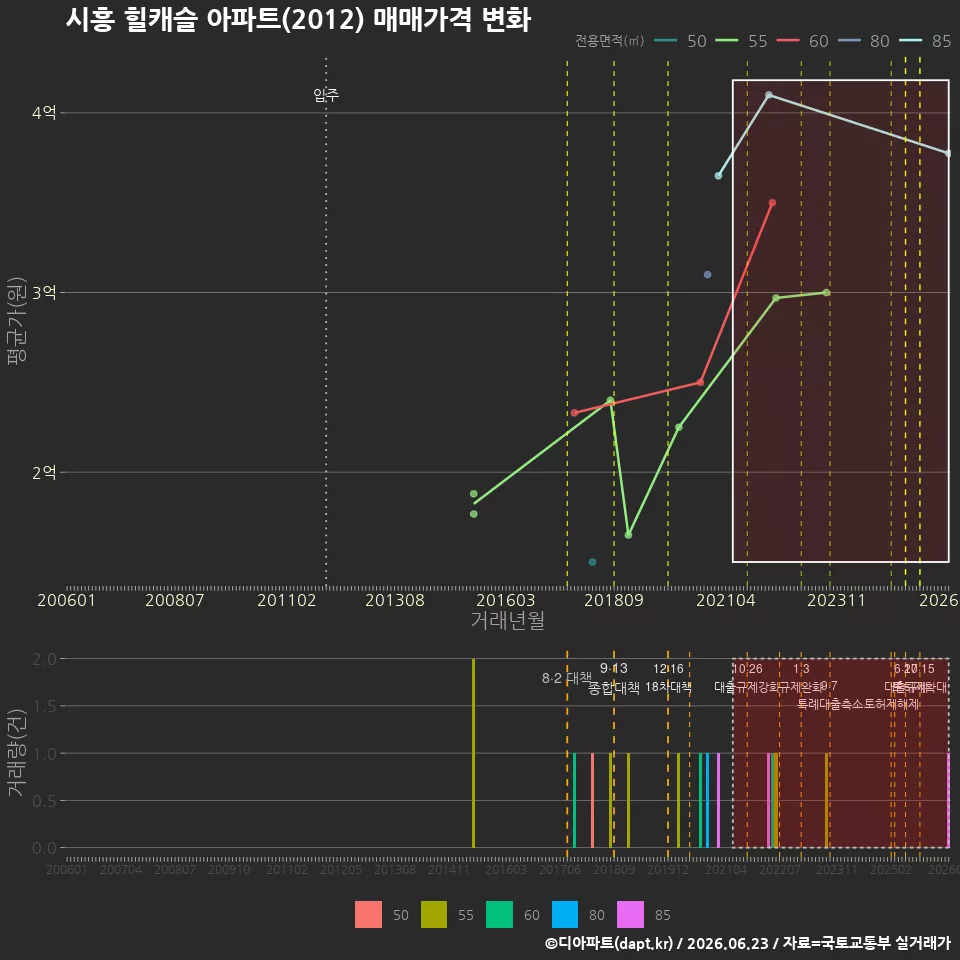Click the 55㎡ olive square in bottom legend
The width and height of the screenshot is (960, 960).
coord(433,914)
